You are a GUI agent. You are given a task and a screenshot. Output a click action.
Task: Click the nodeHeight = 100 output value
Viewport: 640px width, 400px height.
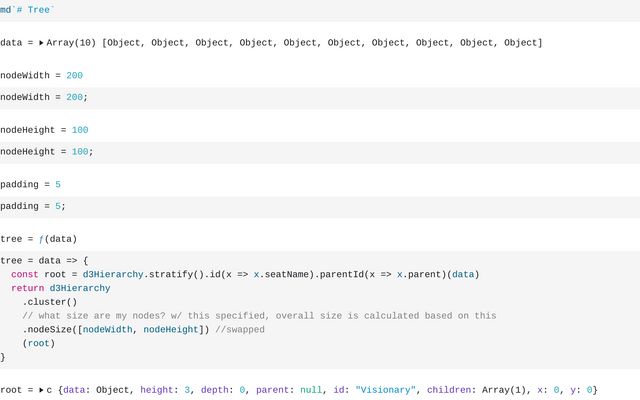80,130
